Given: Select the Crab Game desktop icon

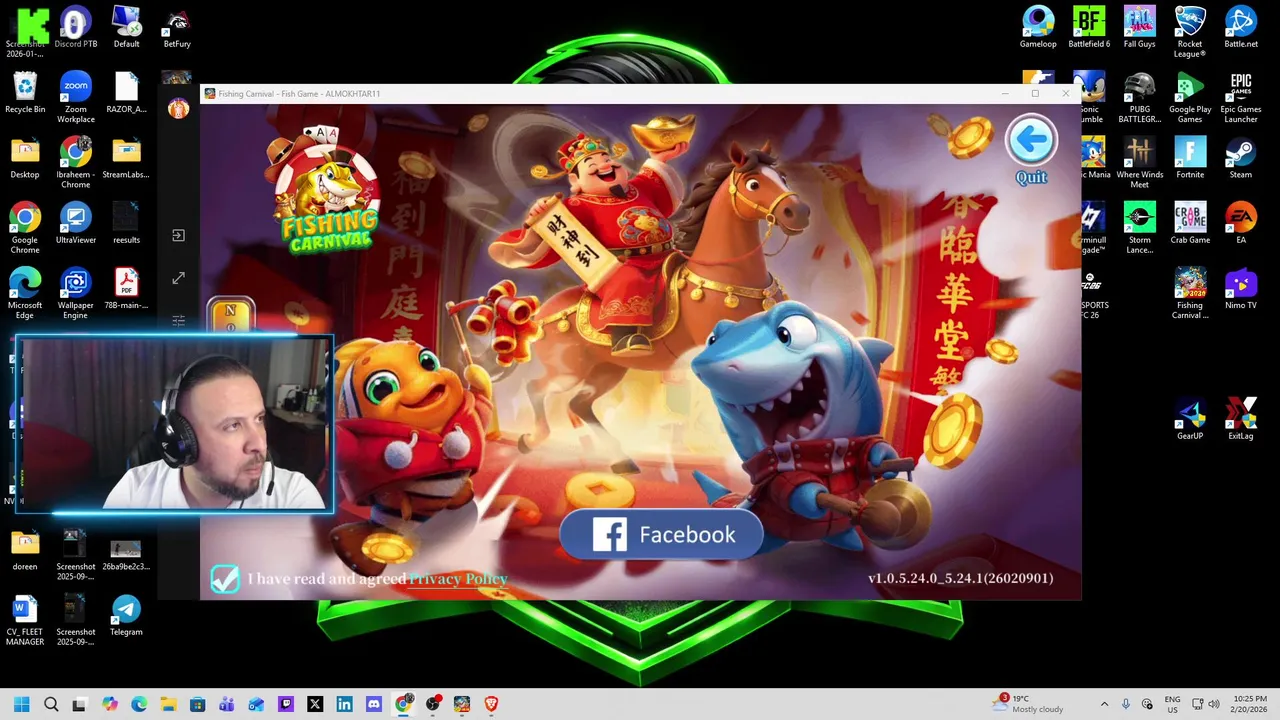Looking at the screenshot, I should coord(1190,223).
